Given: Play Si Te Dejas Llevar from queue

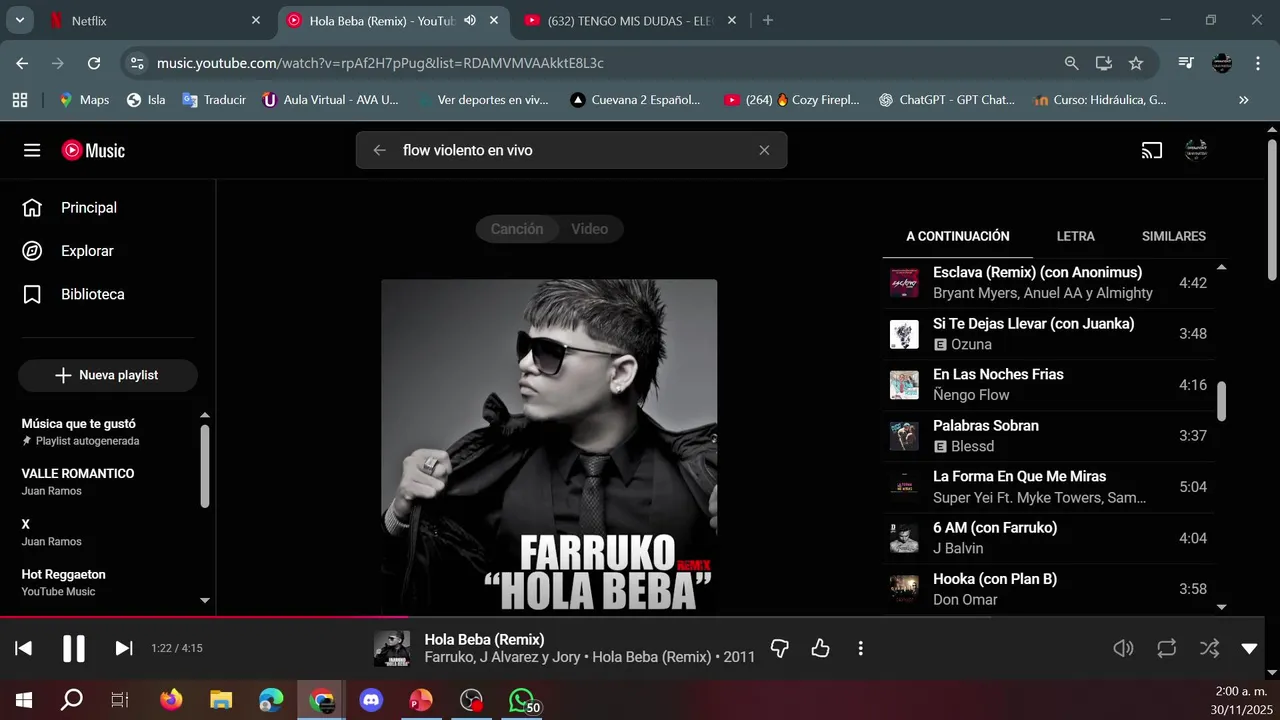Looking at the screenshot, I should (1048, 334).
